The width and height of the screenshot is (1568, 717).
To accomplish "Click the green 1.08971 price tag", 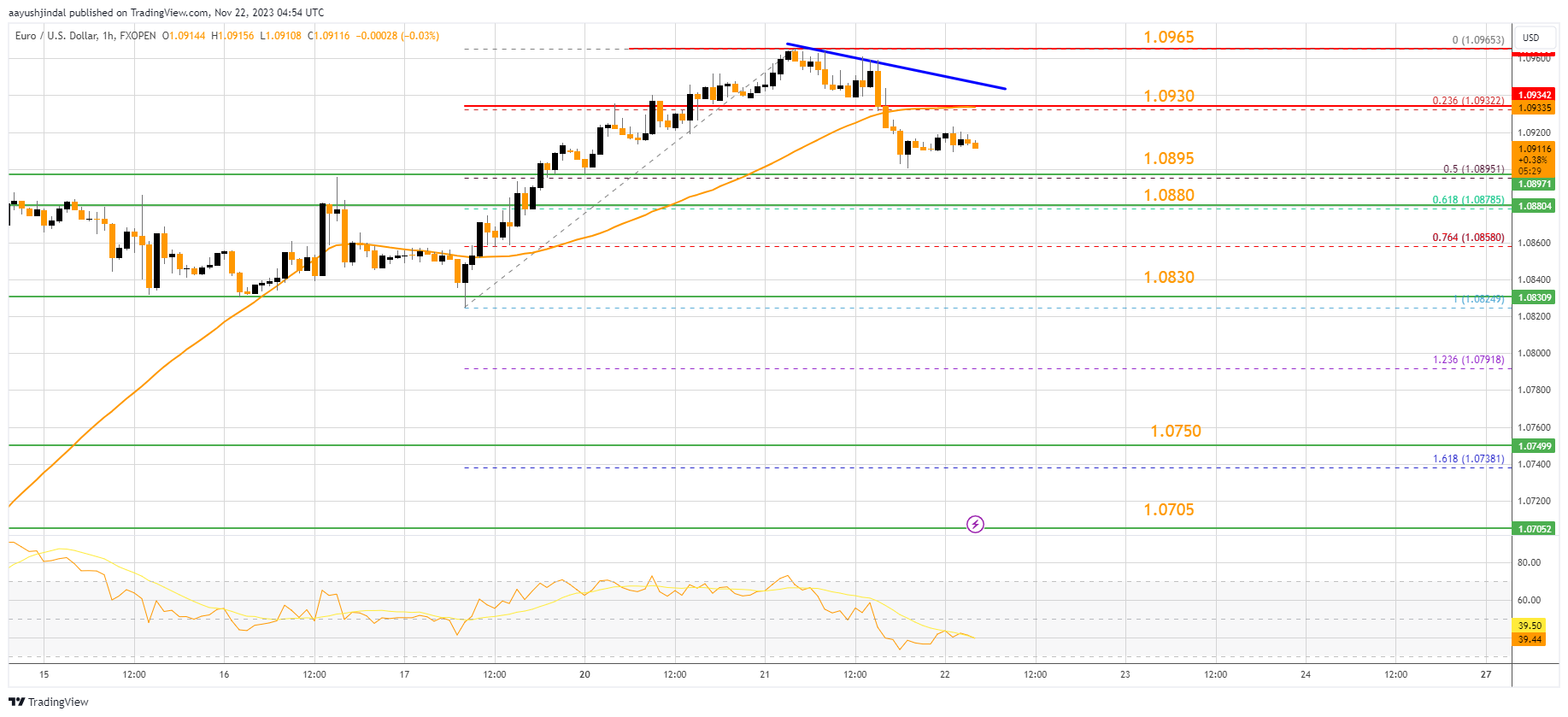I will 1534,184.
